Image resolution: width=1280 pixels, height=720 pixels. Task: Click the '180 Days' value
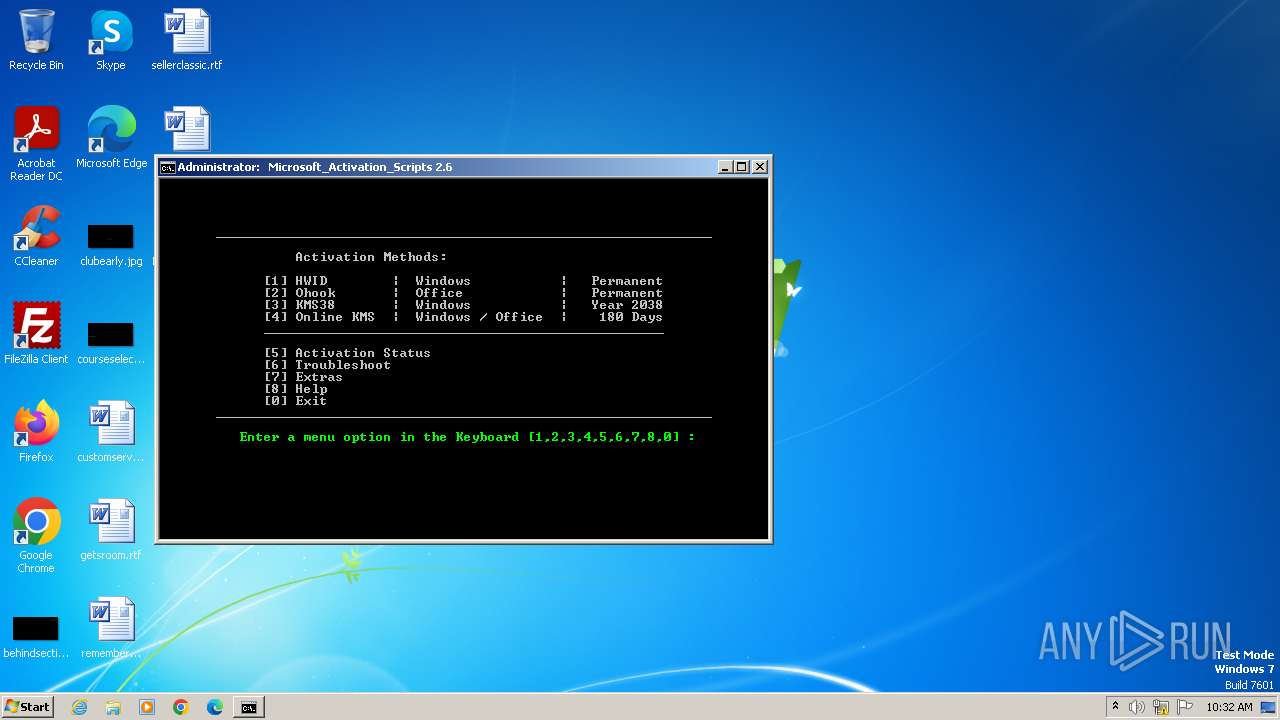631,317
